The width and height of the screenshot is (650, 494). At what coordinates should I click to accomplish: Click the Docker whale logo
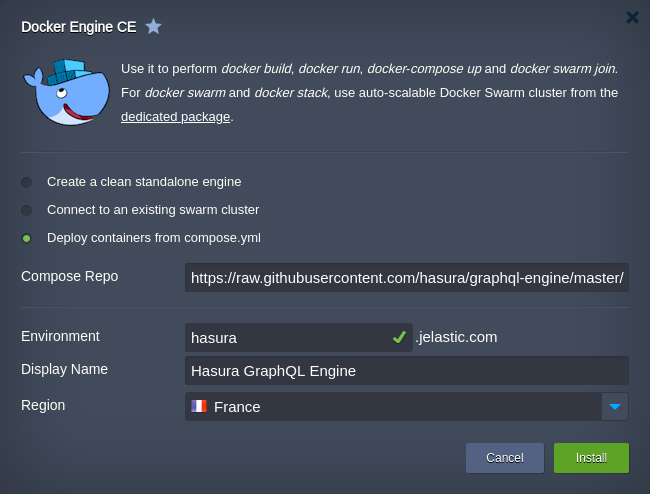[67, 92]
